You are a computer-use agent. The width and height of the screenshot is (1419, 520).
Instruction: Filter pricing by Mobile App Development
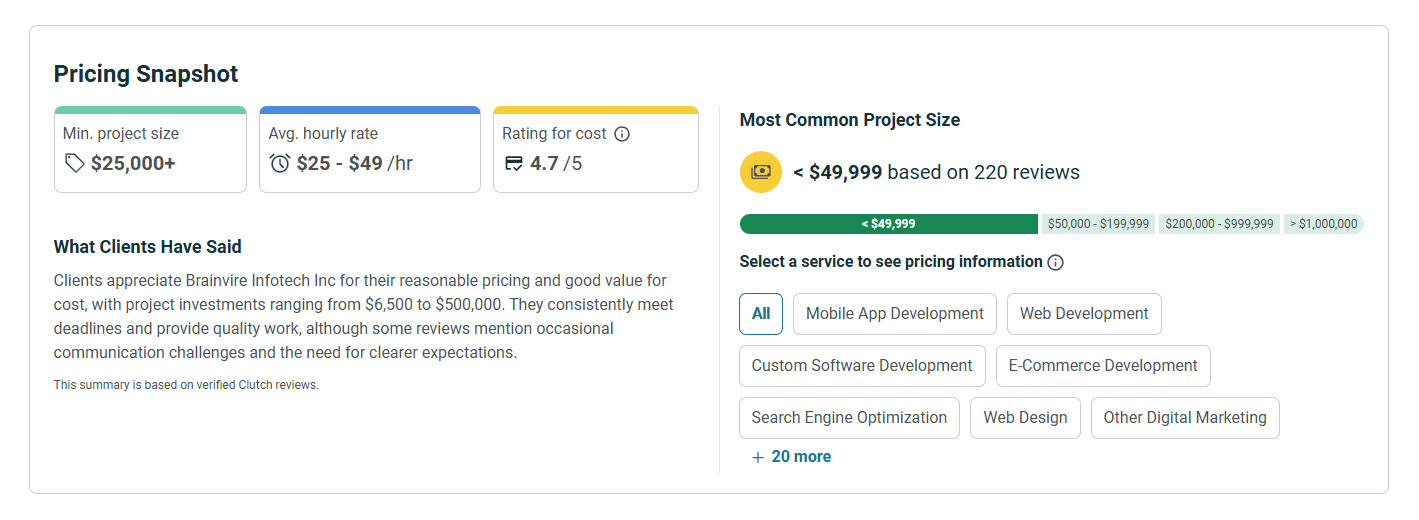pyautogui.click(x=894, y=314)
